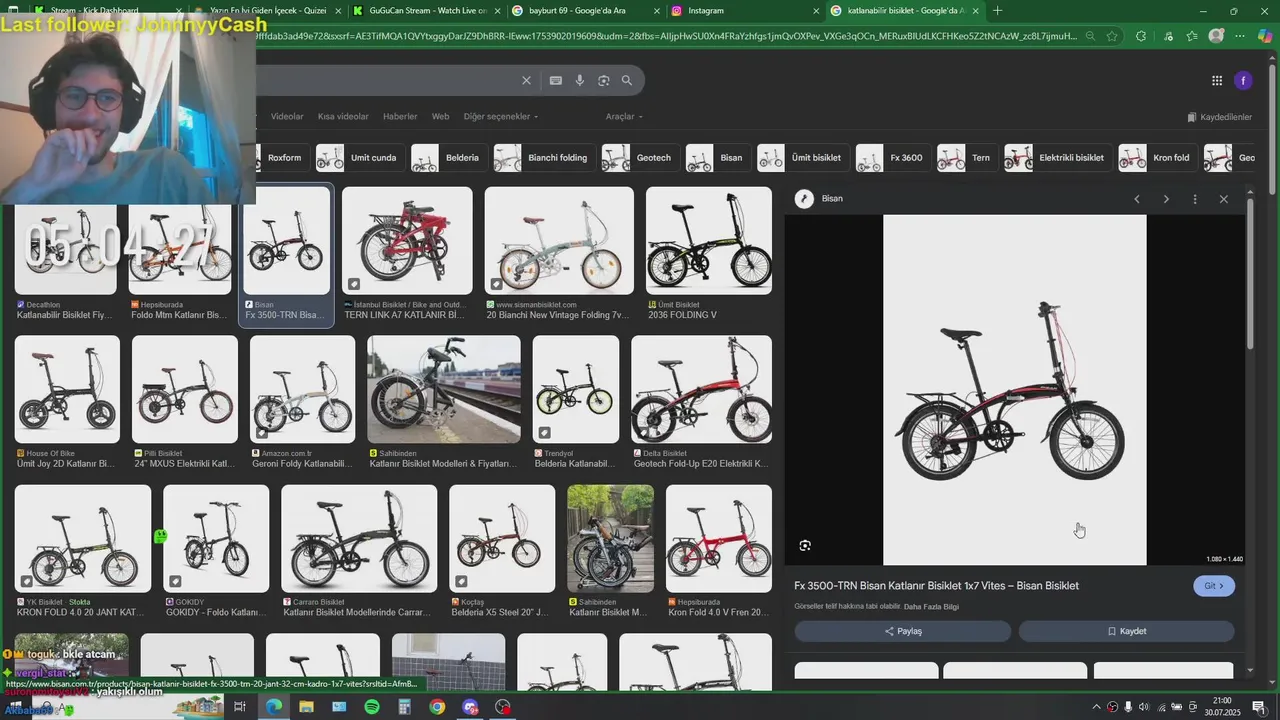
Task: Click the Git visit button
Action: (x=1214, y=586)
